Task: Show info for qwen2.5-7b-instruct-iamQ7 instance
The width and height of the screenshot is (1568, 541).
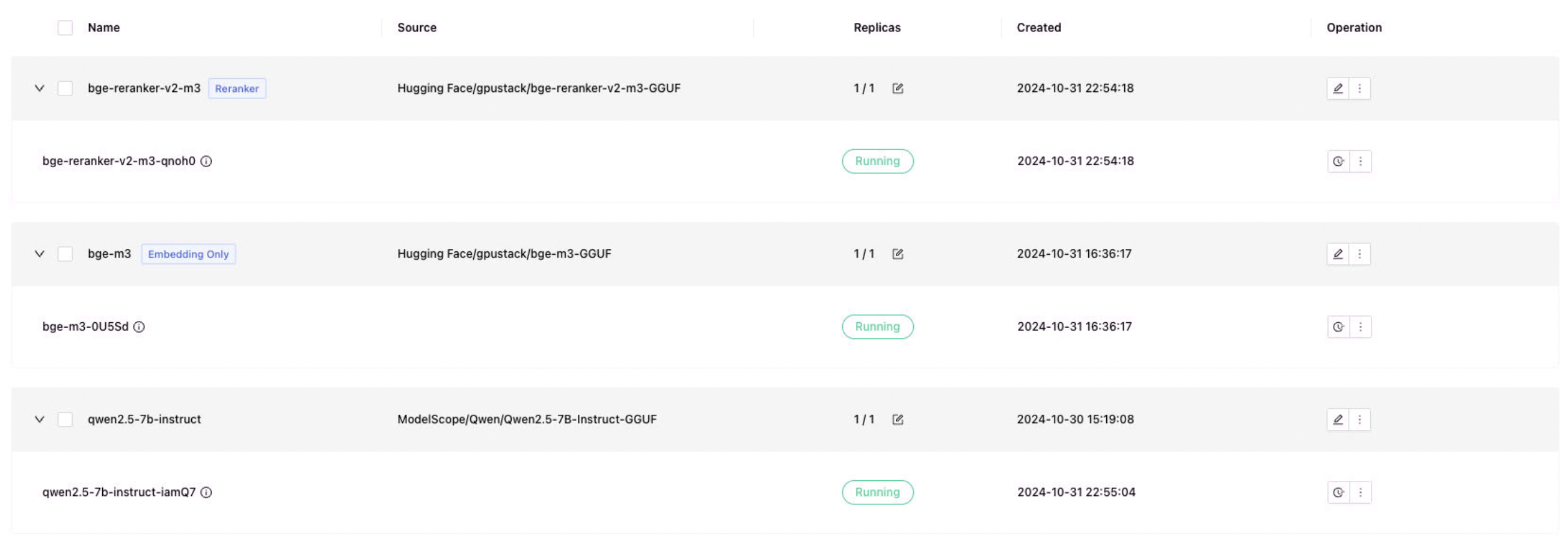Action: click(x=206, y=492)
